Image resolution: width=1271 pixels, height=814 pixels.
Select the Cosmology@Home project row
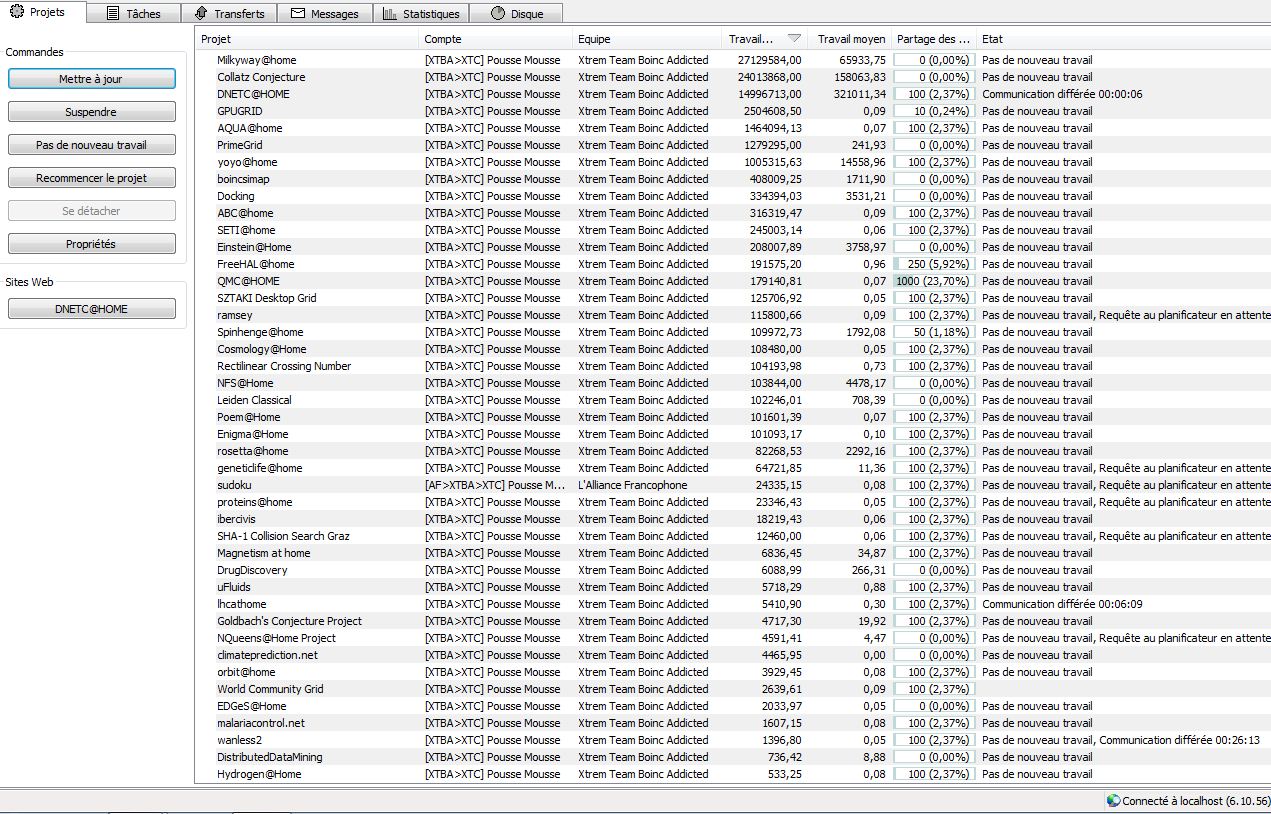733,349
